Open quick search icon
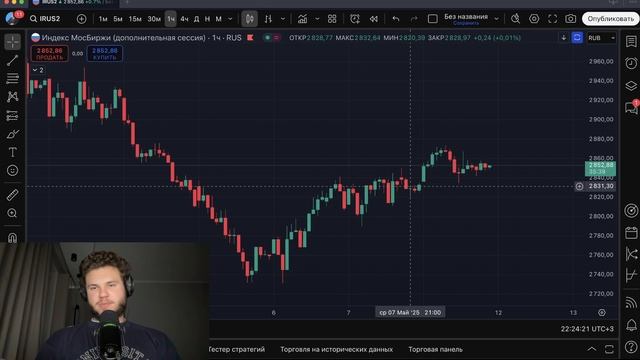 pos(516,19)
